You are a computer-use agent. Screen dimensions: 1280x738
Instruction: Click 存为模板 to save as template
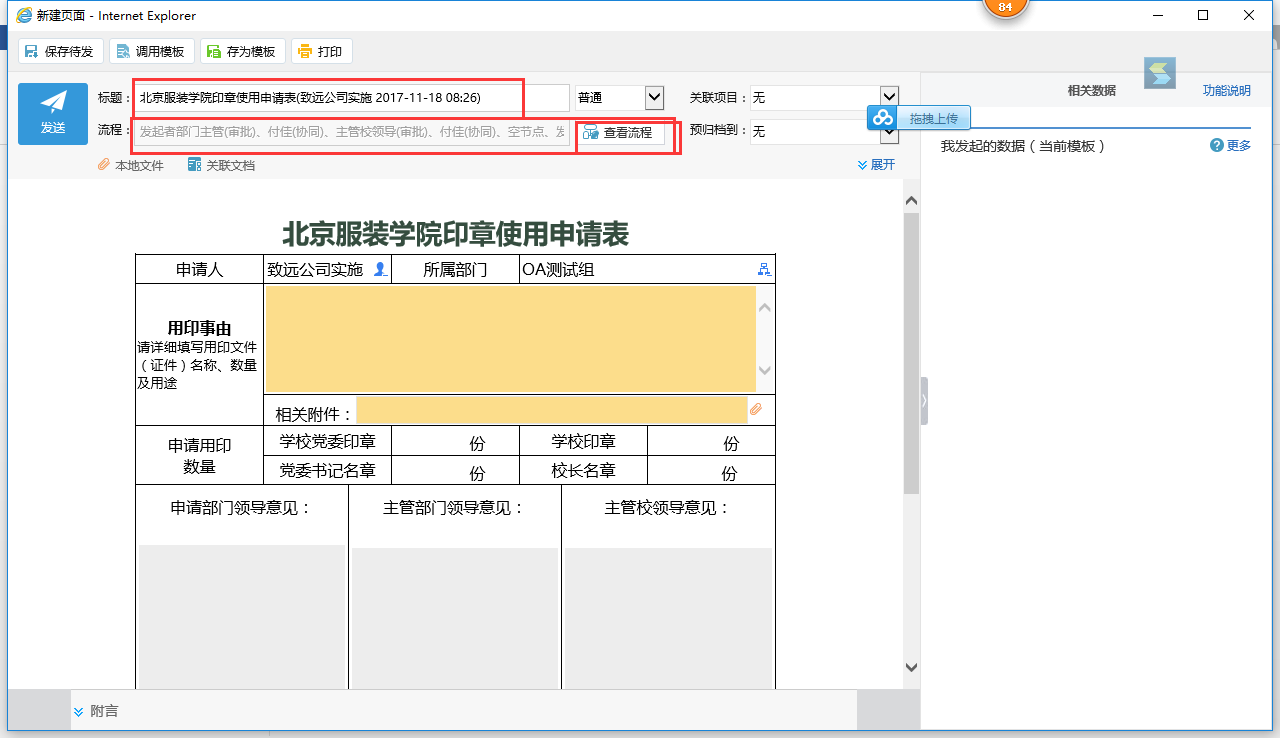tap(243, 52)
